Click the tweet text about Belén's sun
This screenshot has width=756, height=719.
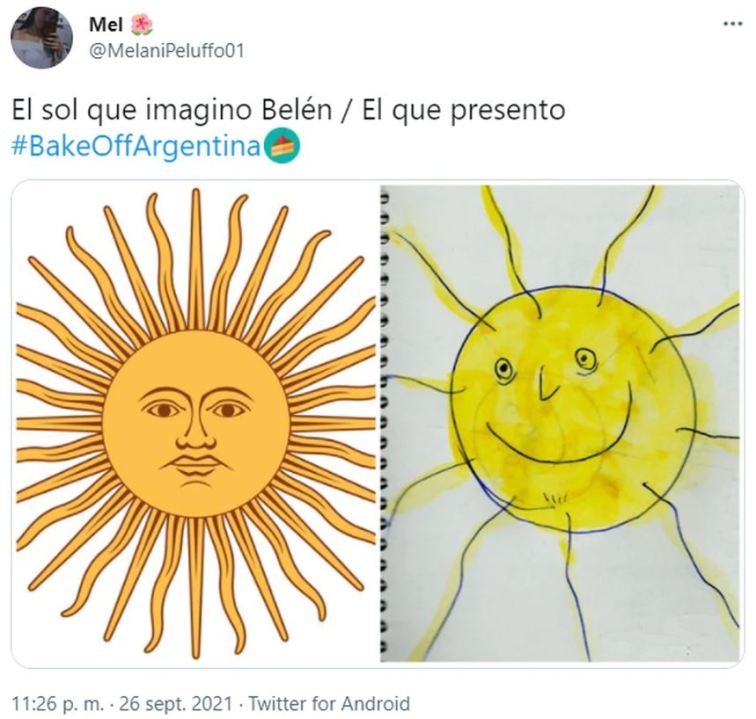288,110
